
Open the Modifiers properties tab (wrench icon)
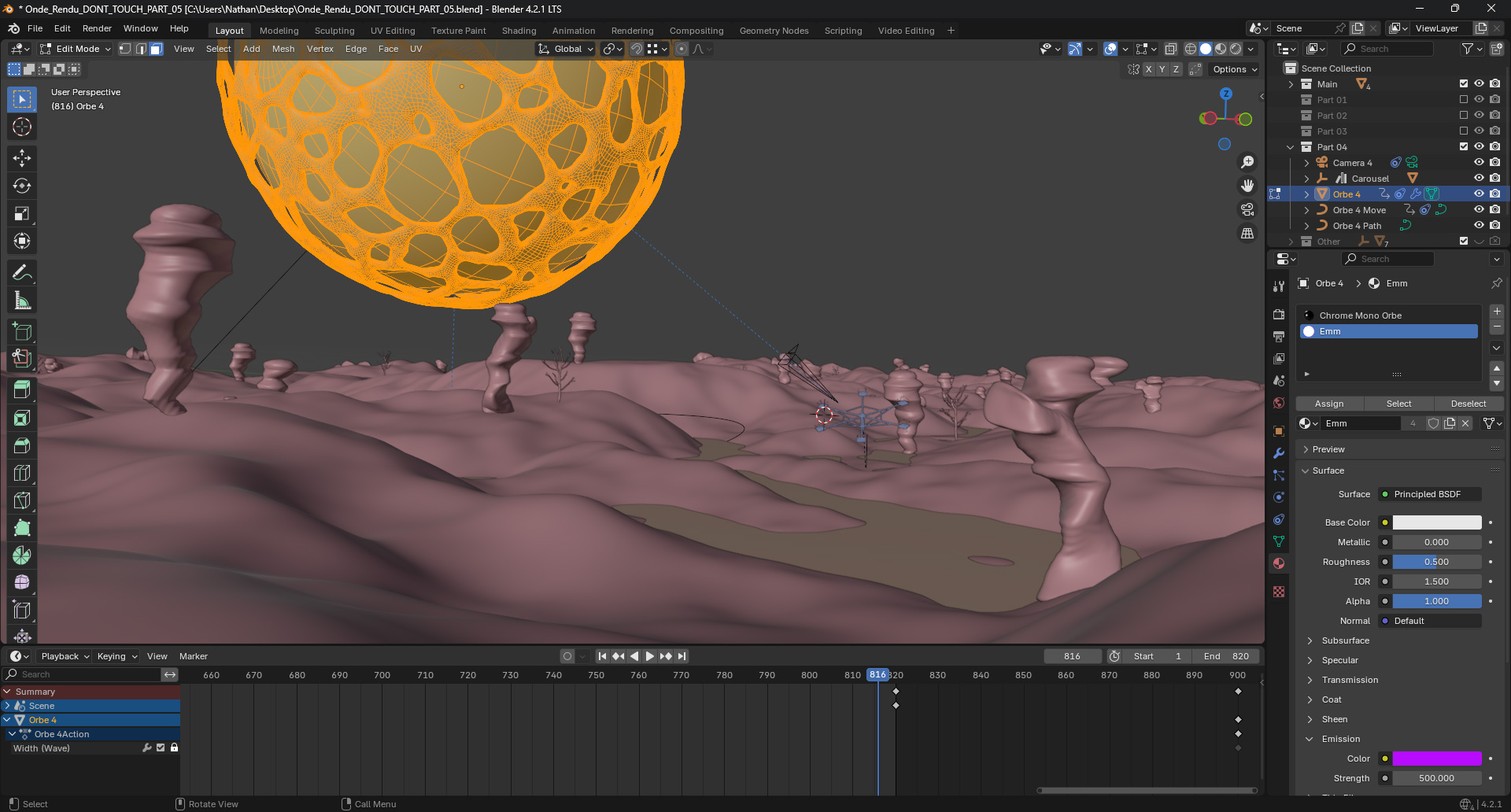click(1279, 453)
